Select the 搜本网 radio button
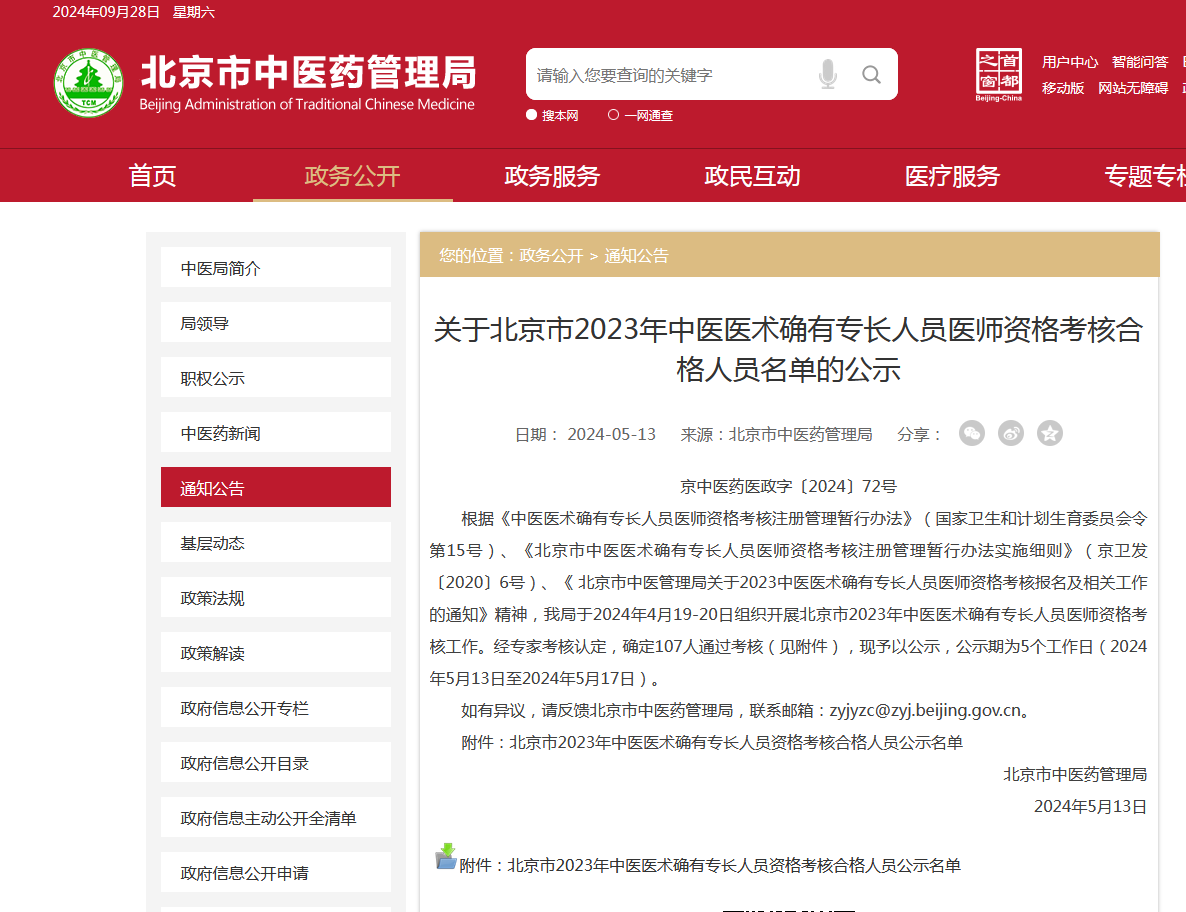 (x=532, y=115)
